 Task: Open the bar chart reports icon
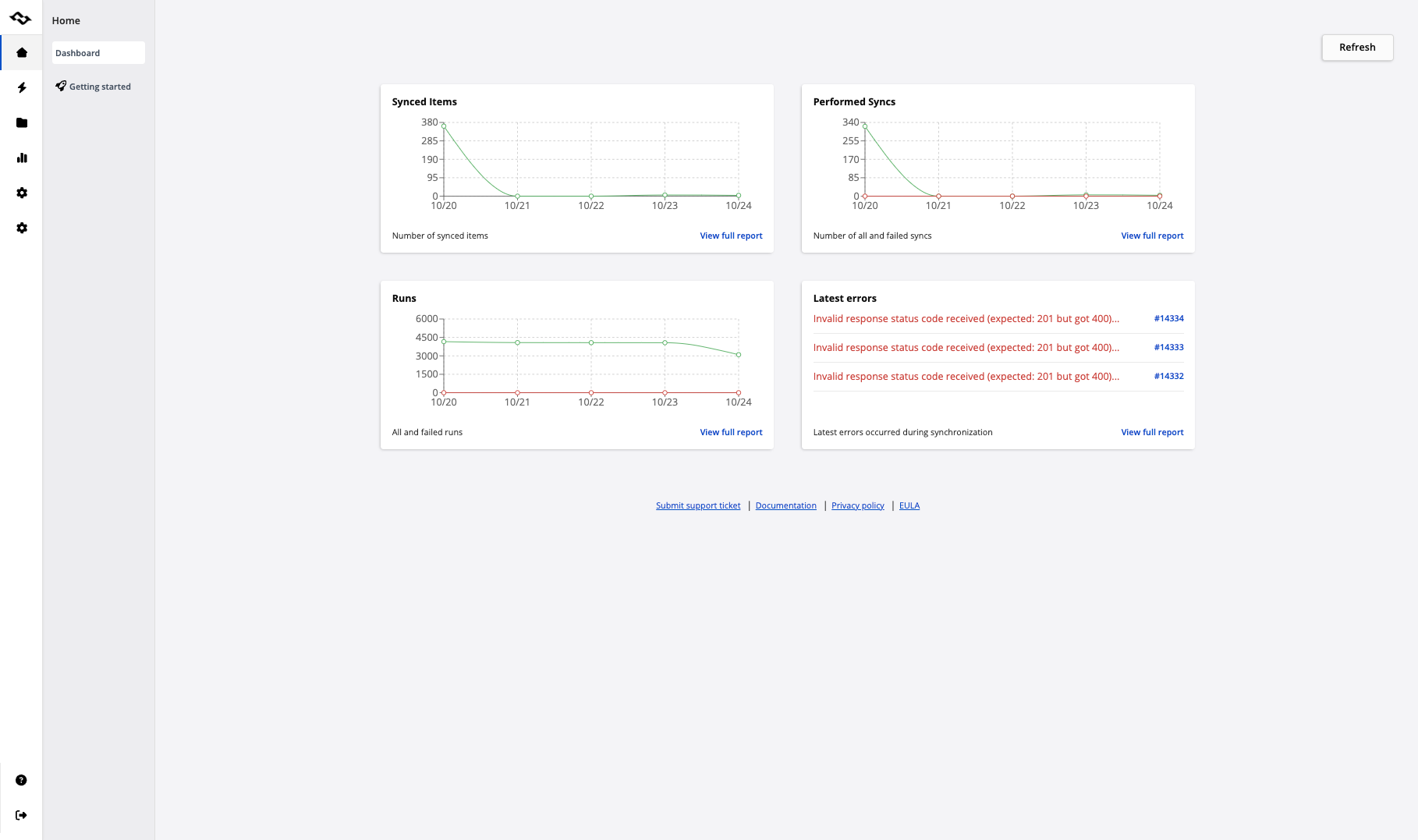22,158
